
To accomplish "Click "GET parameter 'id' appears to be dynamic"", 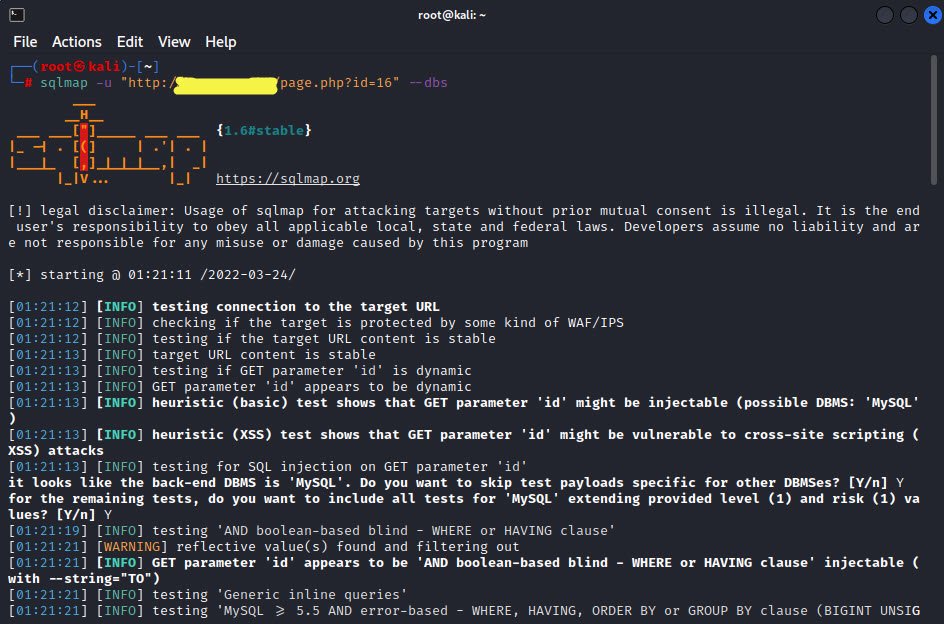I will pos(312,387).
